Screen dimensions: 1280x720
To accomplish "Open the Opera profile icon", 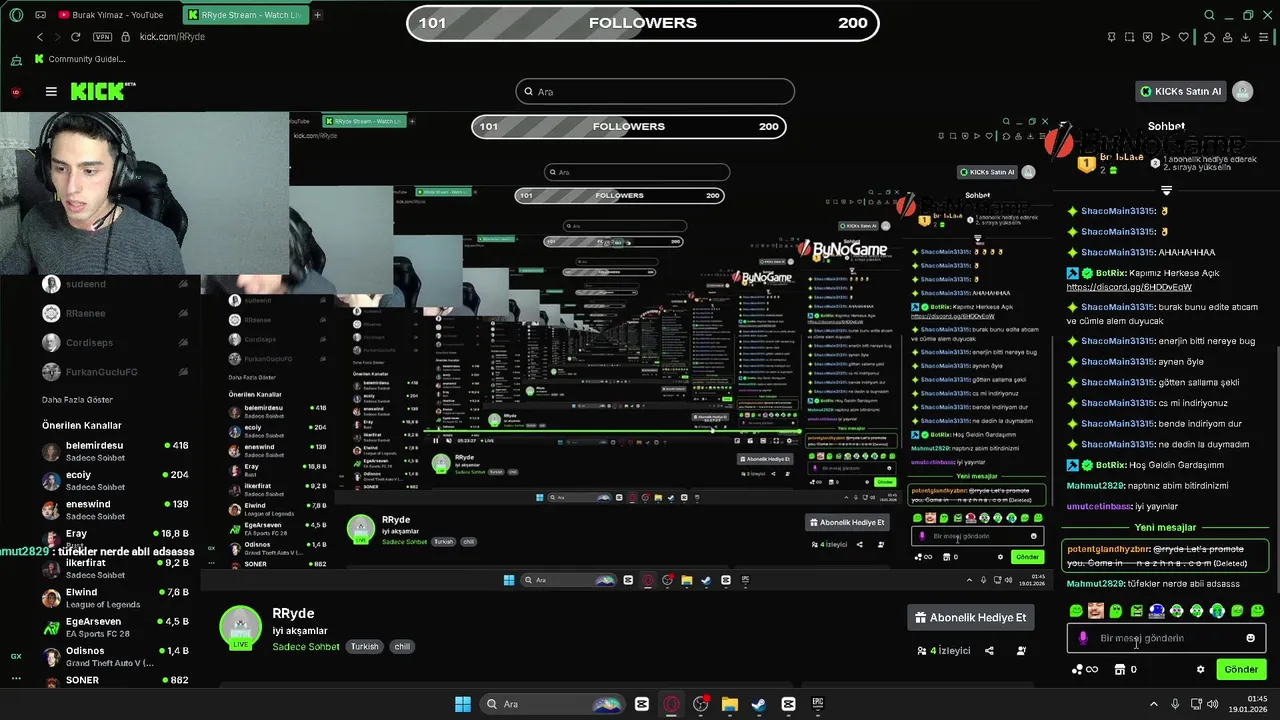I will pyautogui.click(x=1229, y=37).
